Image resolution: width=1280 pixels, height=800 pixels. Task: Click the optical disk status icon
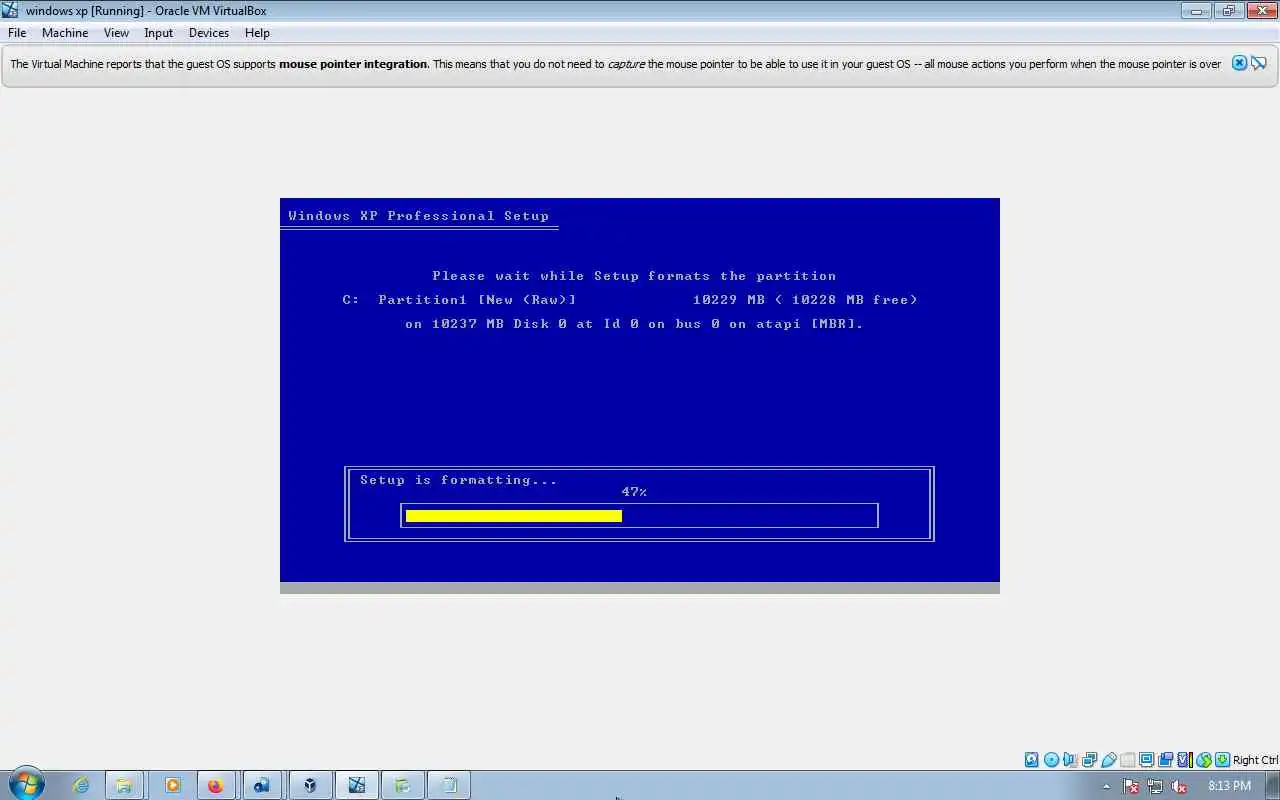click(x=1051, y=760)
